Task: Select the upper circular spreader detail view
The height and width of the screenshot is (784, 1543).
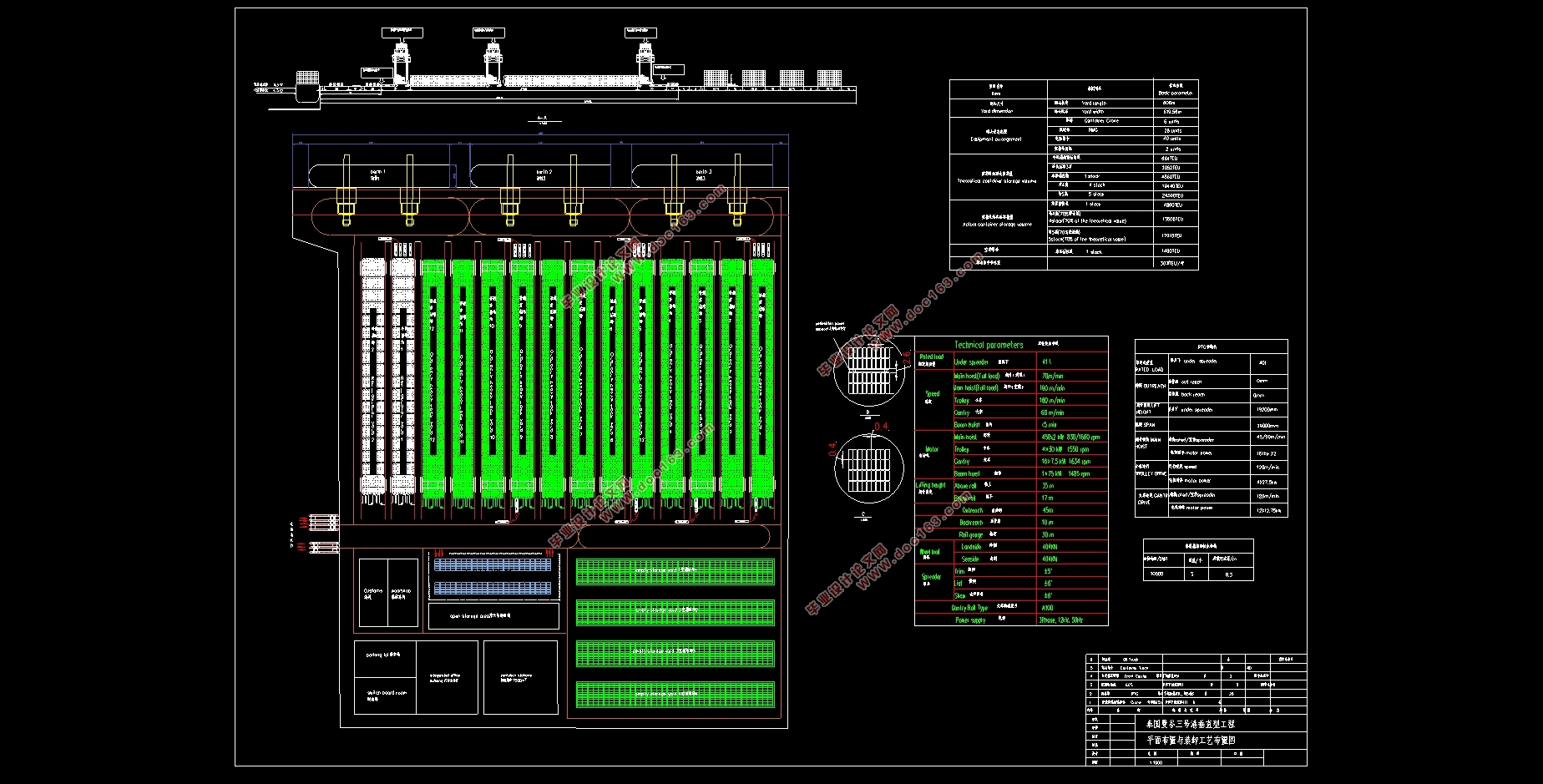Action: coord(869,371)
